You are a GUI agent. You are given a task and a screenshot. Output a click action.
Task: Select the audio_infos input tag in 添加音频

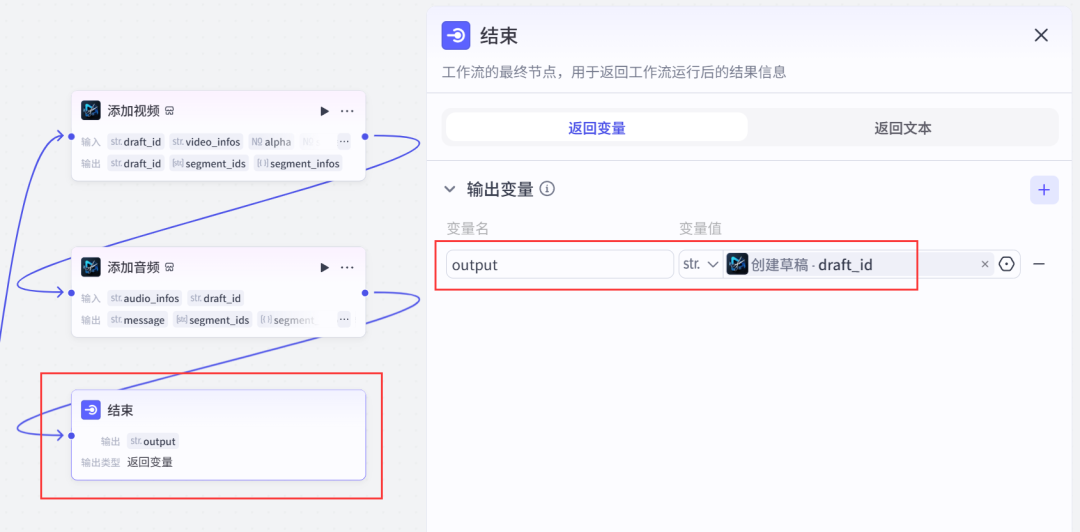click(145, 298)
